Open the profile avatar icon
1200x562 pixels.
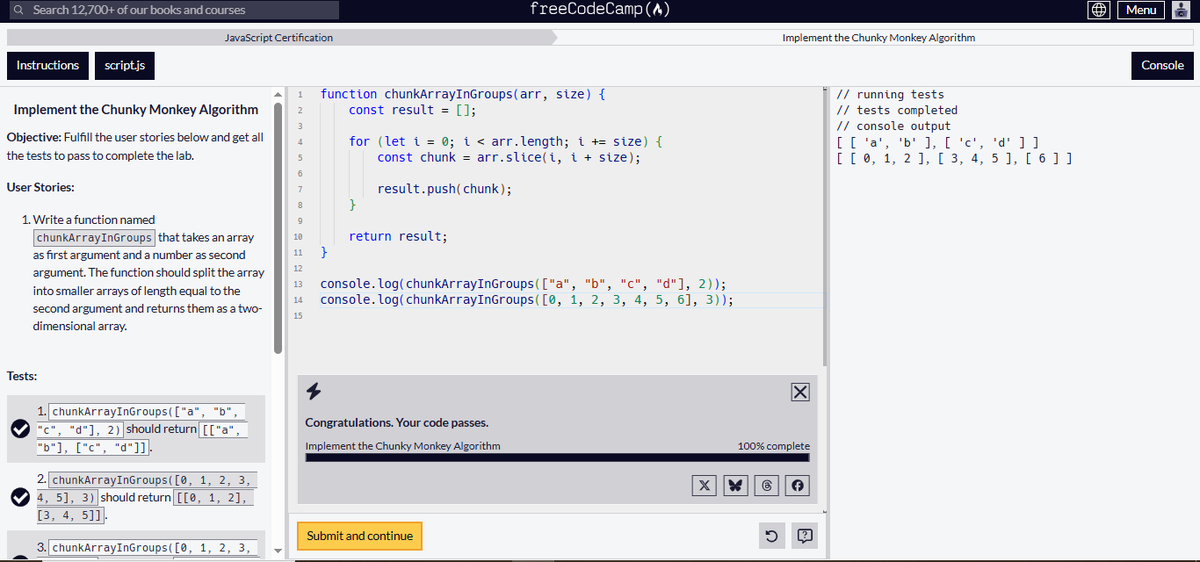point(1182,10)
